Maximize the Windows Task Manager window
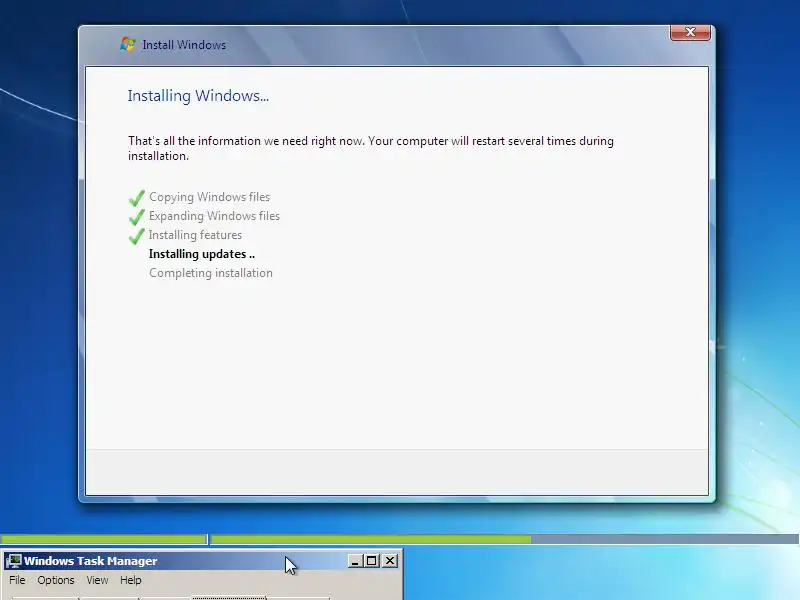 tap(372, 561)
